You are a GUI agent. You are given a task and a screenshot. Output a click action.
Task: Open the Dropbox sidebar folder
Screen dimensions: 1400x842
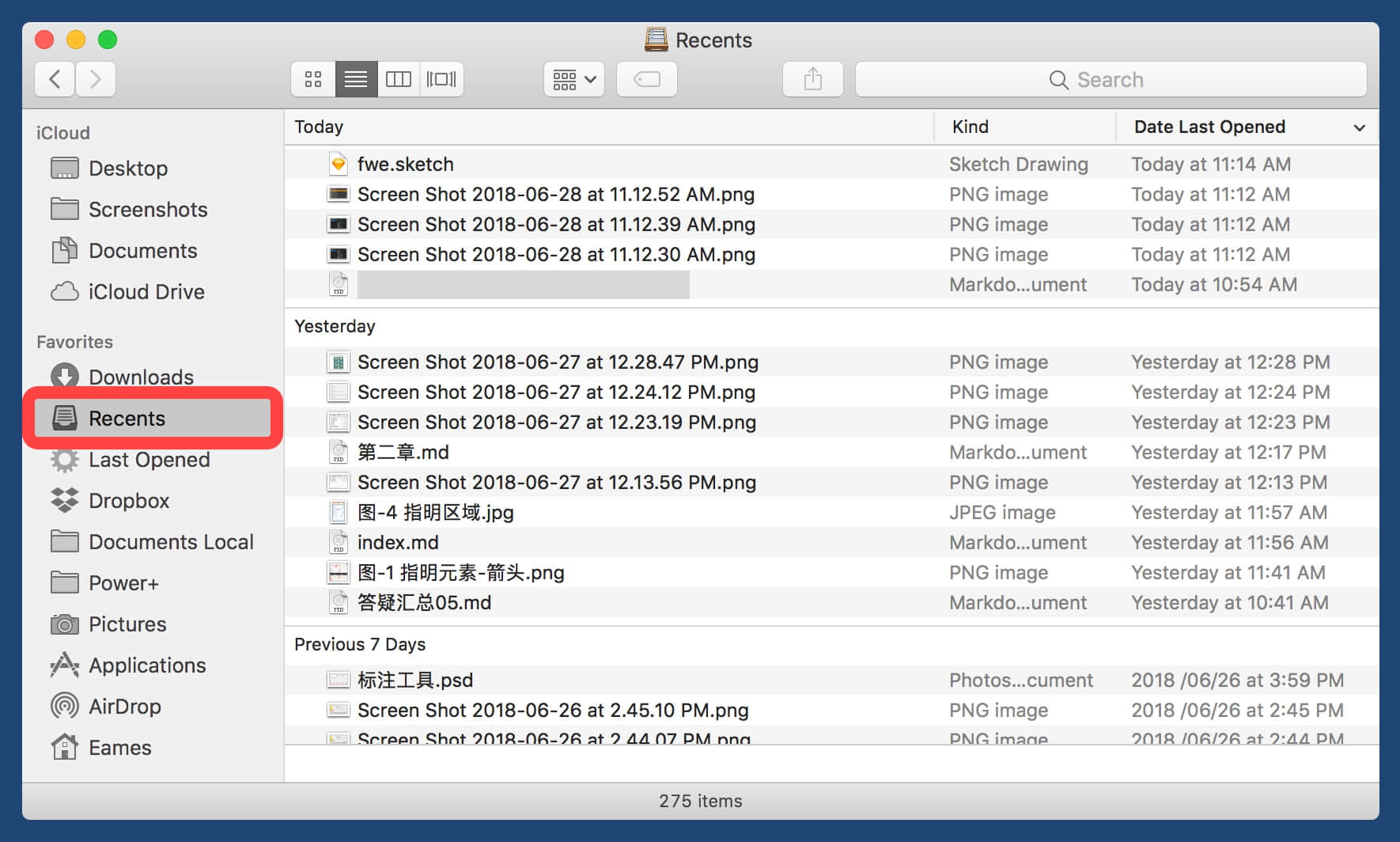(x=129, y=500)
